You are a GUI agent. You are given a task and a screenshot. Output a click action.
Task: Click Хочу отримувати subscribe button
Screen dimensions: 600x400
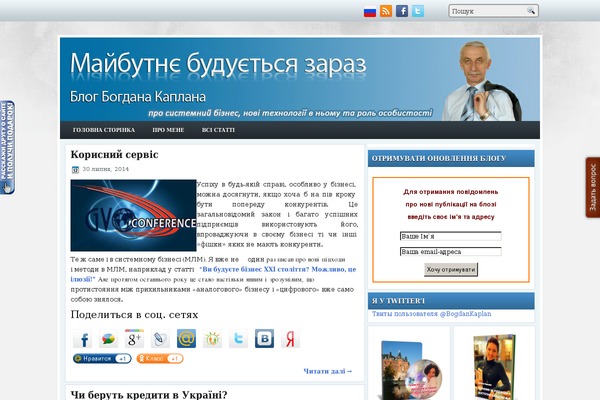click(x=451, y=269)
